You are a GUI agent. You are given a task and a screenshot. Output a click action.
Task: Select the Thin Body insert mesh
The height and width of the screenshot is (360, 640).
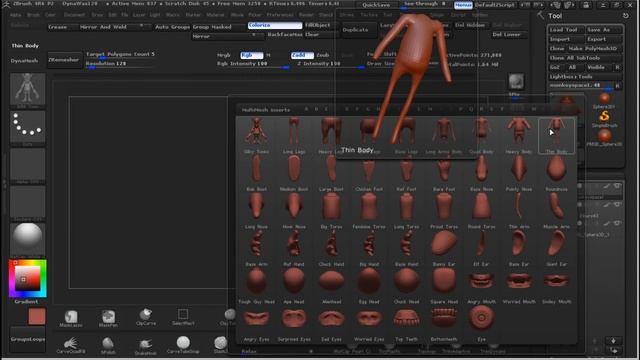pyautogui.click(x=556, y=136)
